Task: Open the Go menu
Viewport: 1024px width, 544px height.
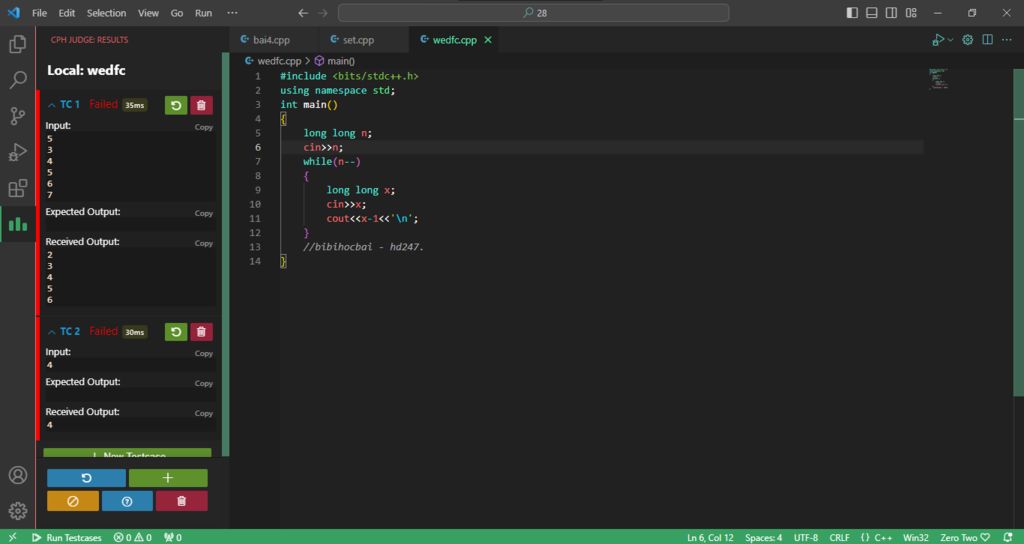Action: click(177, 13)
